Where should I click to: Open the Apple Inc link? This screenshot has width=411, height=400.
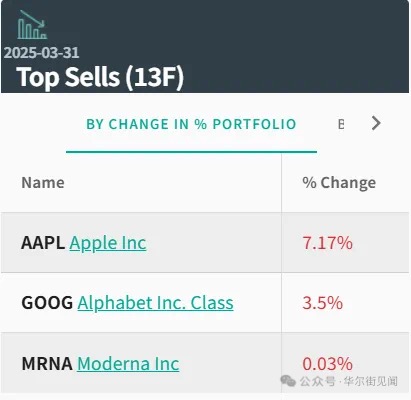click(x=108, y=243)
